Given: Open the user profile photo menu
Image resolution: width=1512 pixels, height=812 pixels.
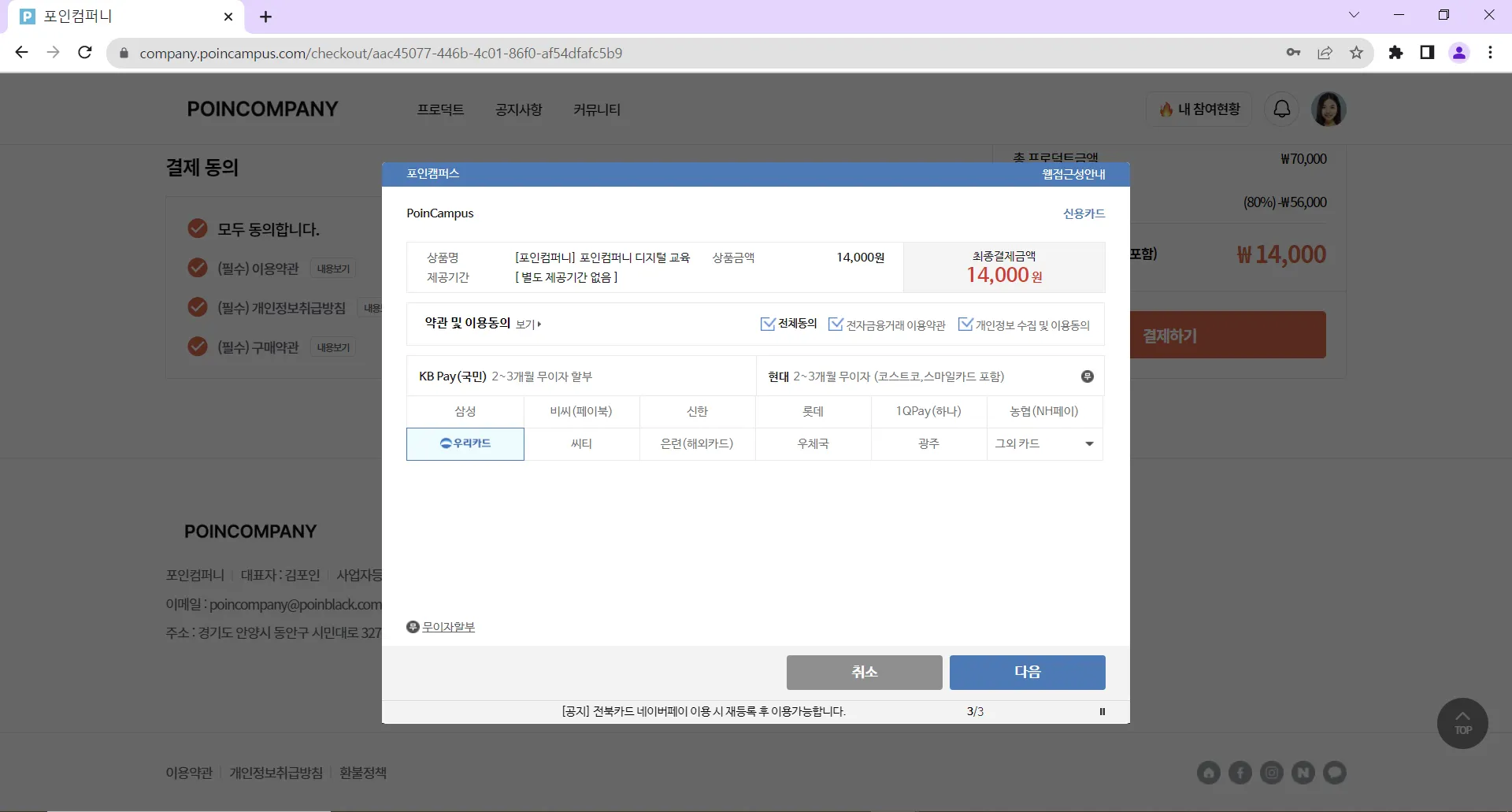Looking at the screenshot, I should pyautogui.click(x=1329, y=109).
